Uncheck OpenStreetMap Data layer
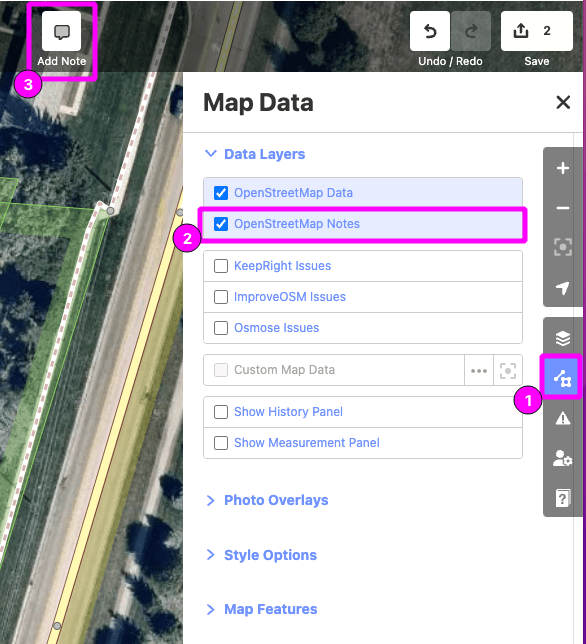 (221, 193)
